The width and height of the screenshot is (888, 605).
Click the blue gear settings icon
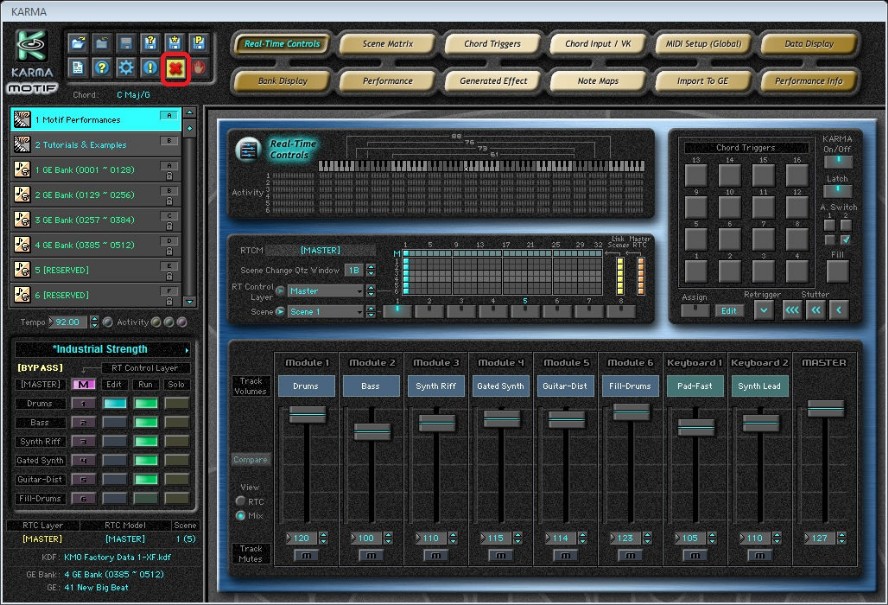[126, 68]
